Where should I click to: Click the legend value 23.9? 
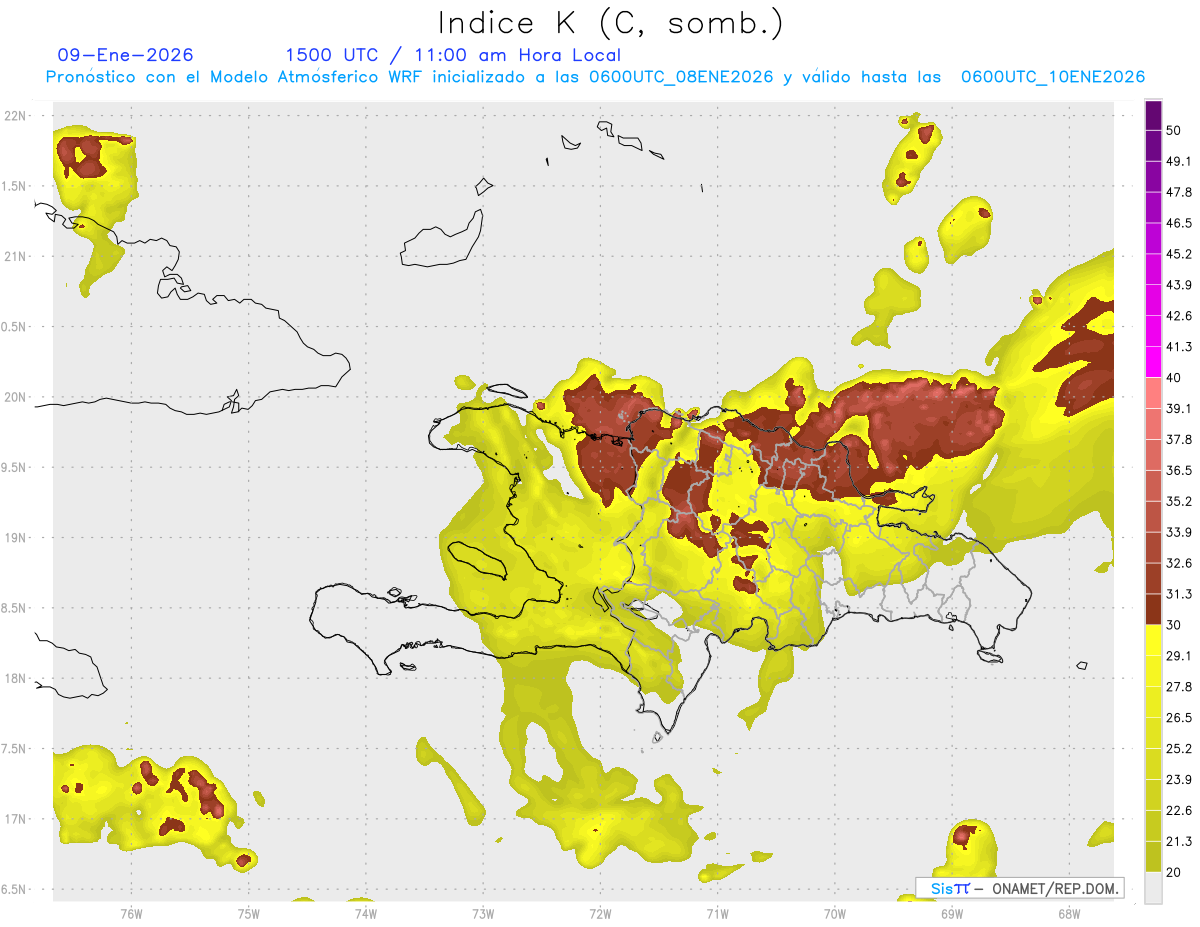pos(1179,780)
